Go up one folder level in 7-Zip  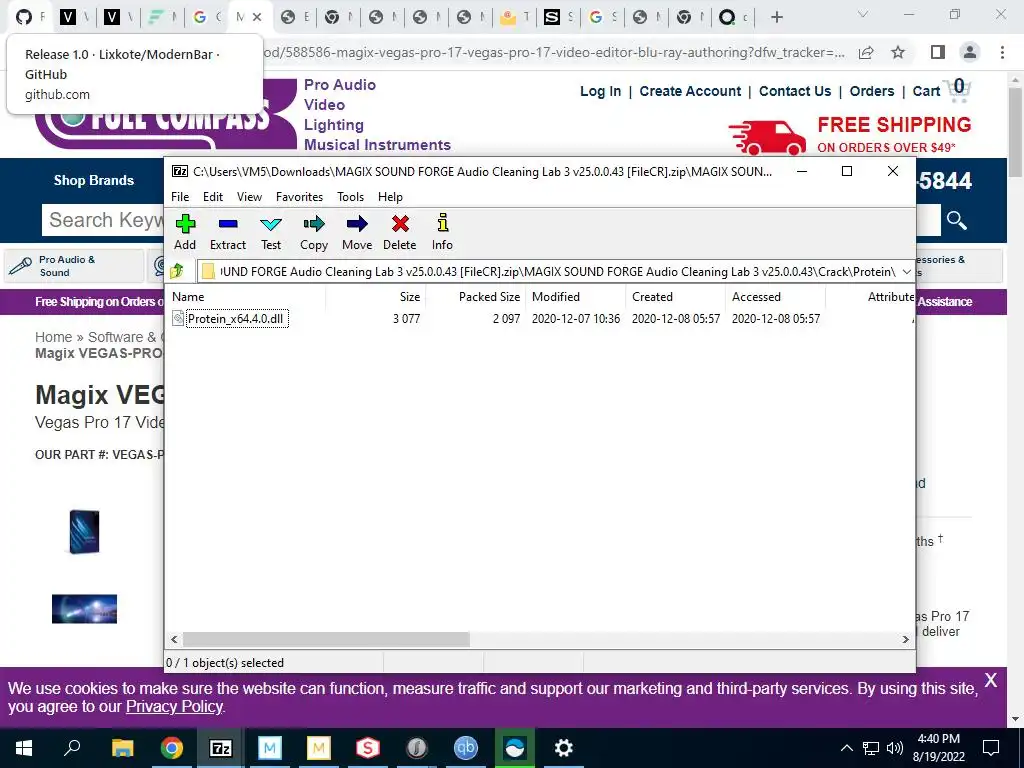(177, 271)
